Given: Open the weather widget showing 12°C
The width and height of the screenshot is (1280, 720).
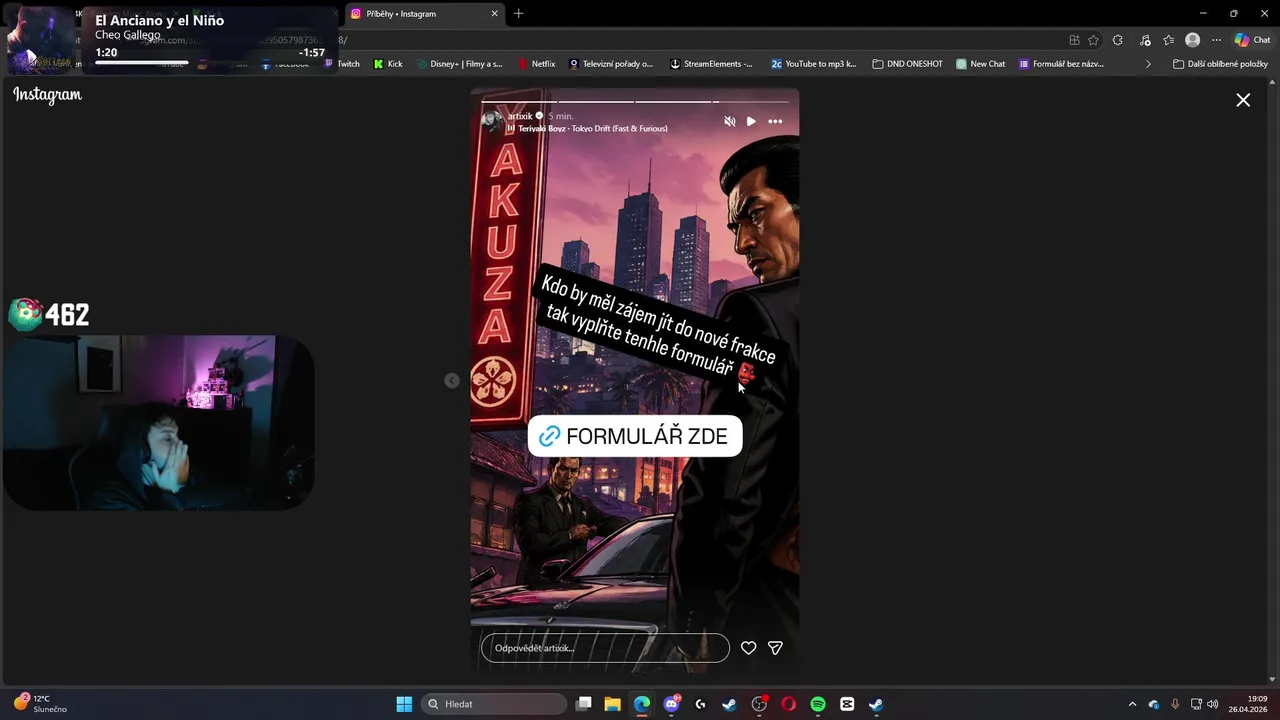Looking at the screenshot, I should coord(41,703).
